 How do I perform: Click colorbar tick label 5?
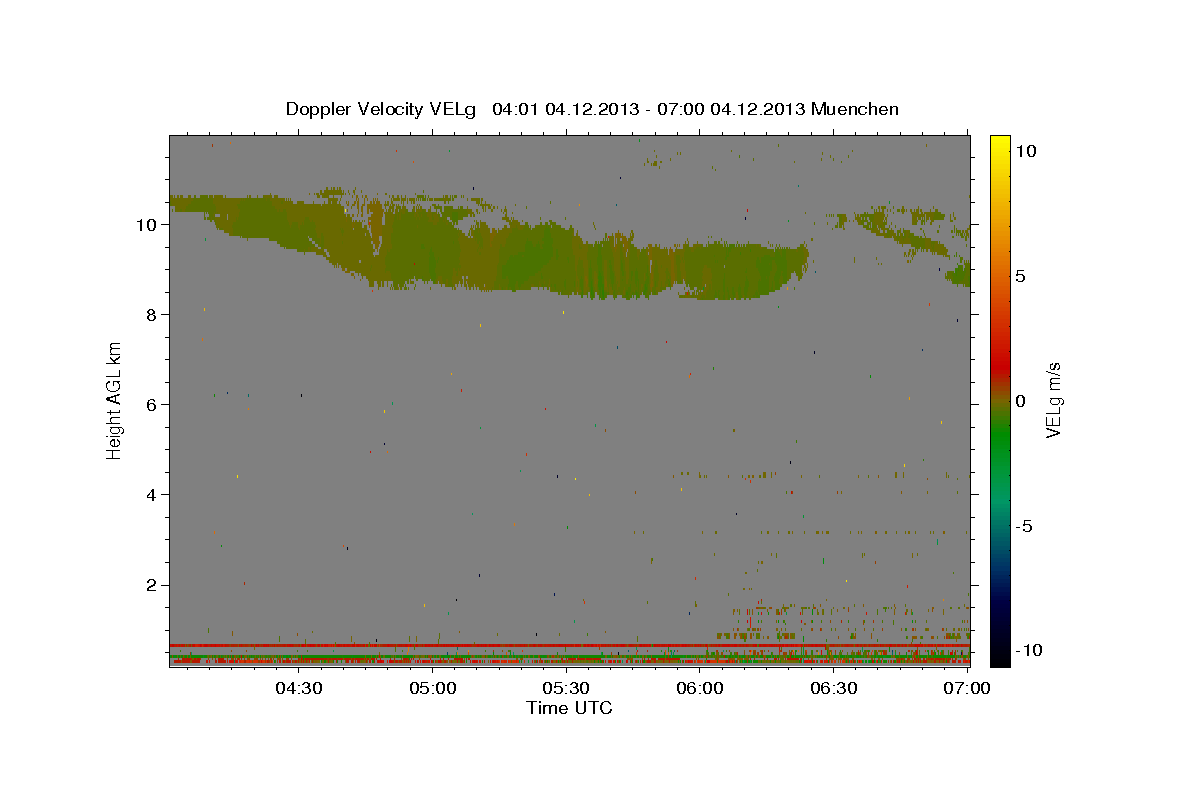pos(1020,276)
